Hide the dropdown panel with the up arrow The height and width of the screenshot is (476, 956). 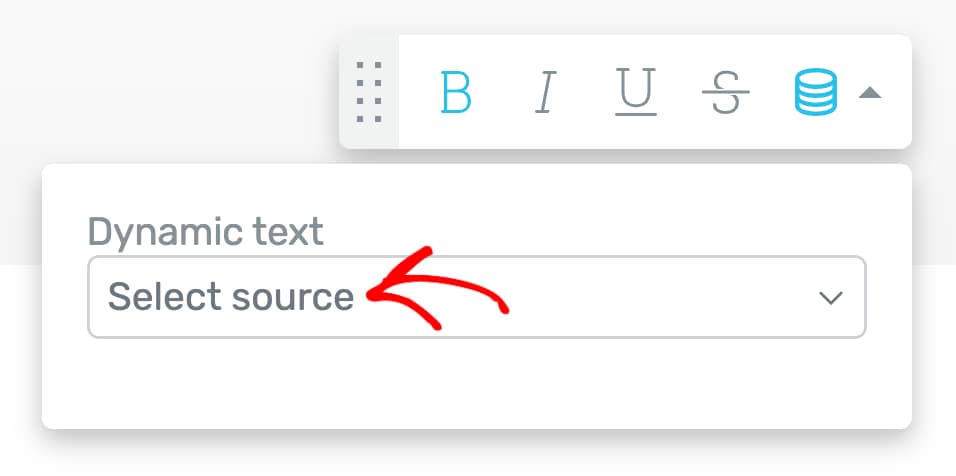pyautogui.click(x=870, y=93)
